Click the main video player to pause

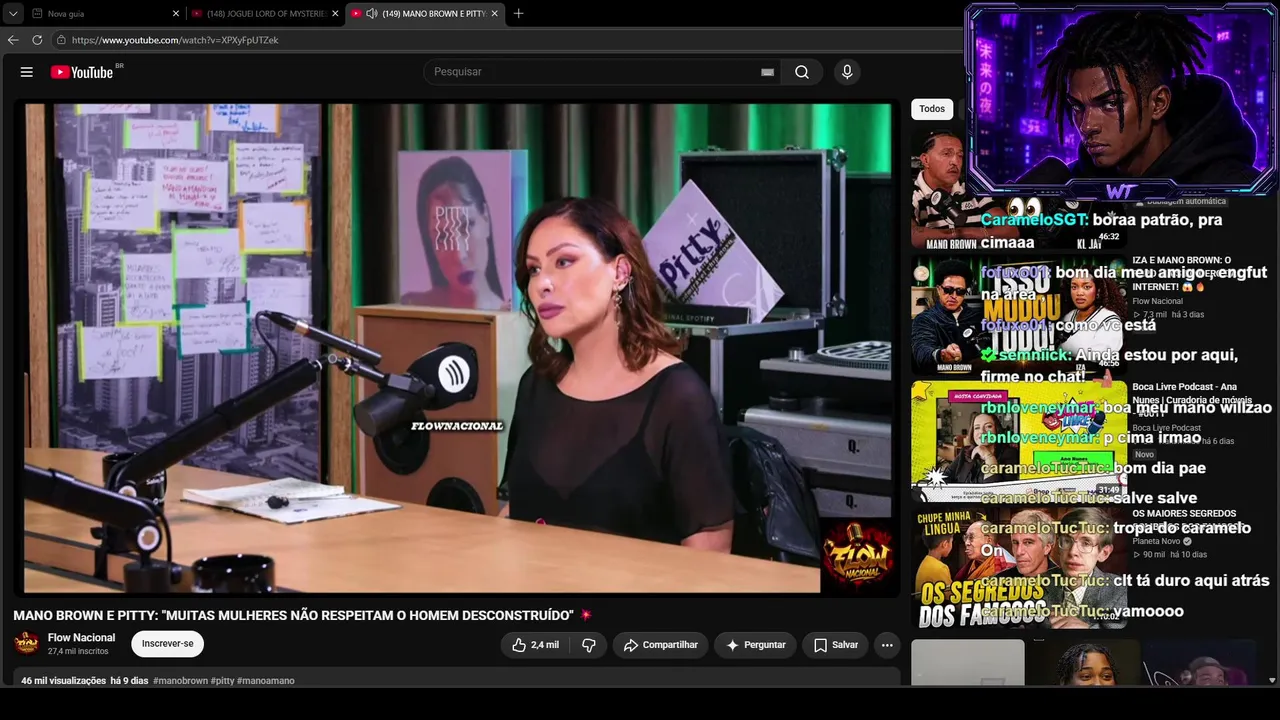pyautogui.click(x=457, y=348)
